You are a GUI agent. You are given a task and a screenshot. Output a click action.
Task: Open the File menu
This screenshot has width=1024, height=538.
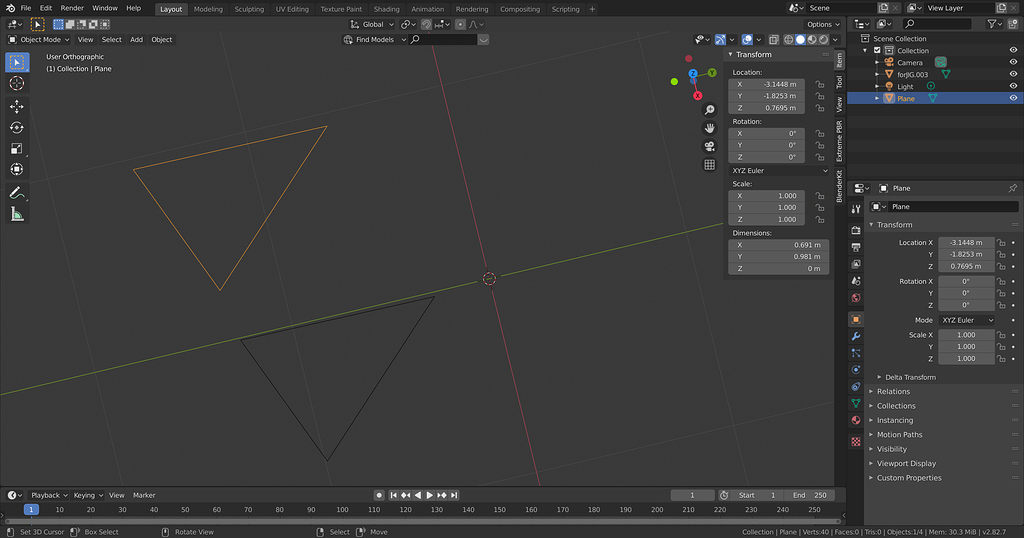[x=25, y=8]
